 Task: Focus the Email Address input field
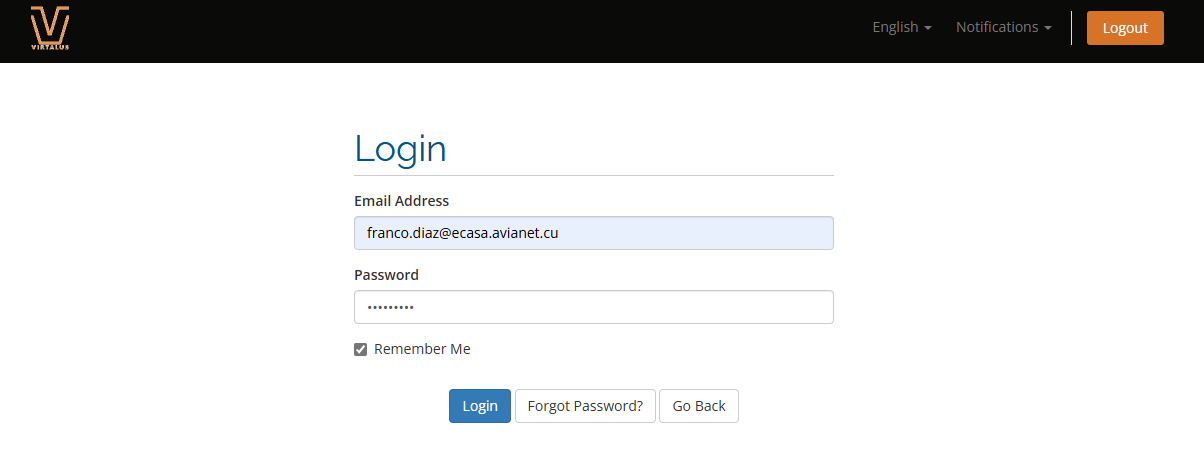pos(593,233)
